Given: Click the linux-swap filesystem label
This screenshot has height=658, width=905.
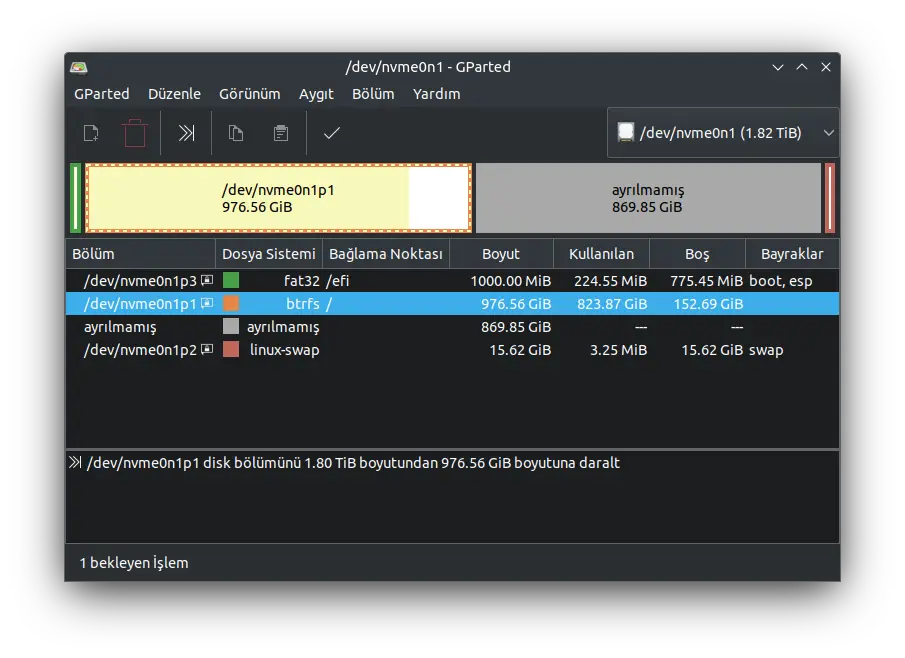Looking at the screenshot, I should pyautogui.click(x=284, y=350).
